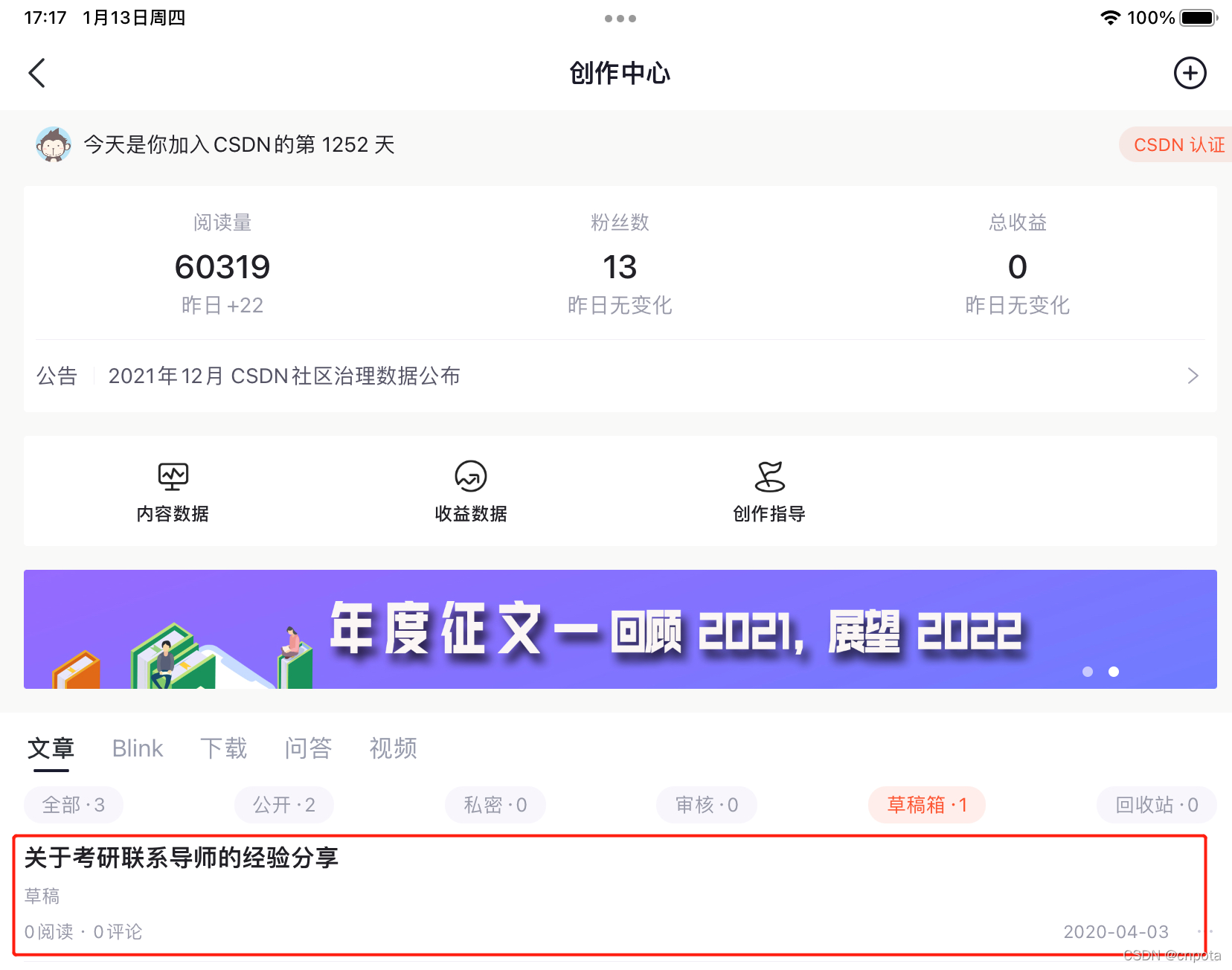This screenshot has height=970, width=1232.
Task: Switch to the 下载 tab
Action: tap(223, 748)
